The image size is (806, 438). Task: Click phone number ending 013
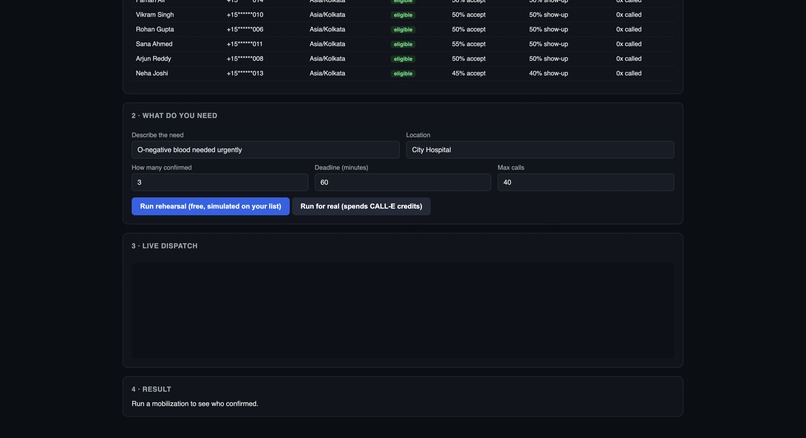click(x=245, y=74)
